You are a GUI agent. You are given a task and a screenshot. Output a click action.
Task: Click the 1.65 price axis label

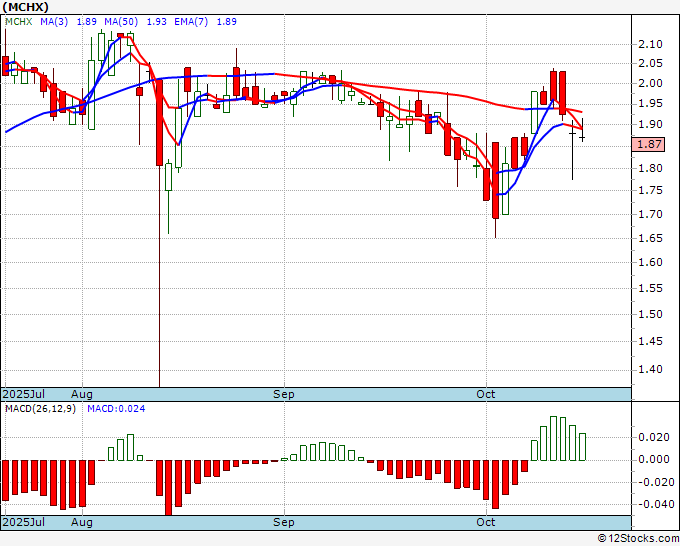coord(651,238)
